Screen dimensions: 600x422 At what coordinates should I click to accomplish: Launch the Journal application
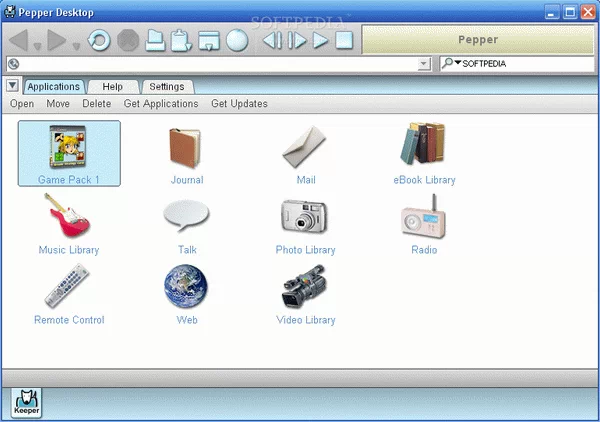point(185,148)
